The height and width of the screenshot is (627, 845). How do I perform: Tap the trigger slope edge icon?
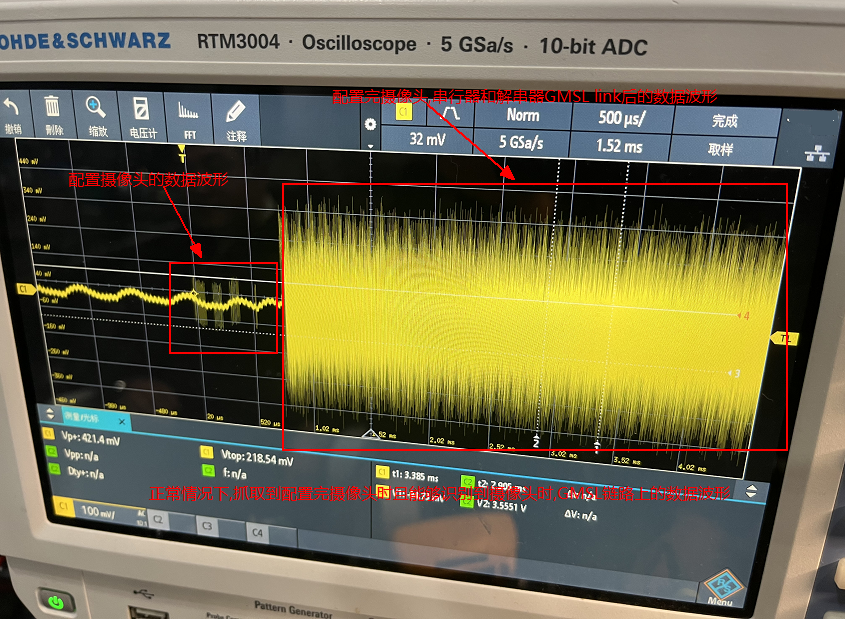[x=451, y=113]
